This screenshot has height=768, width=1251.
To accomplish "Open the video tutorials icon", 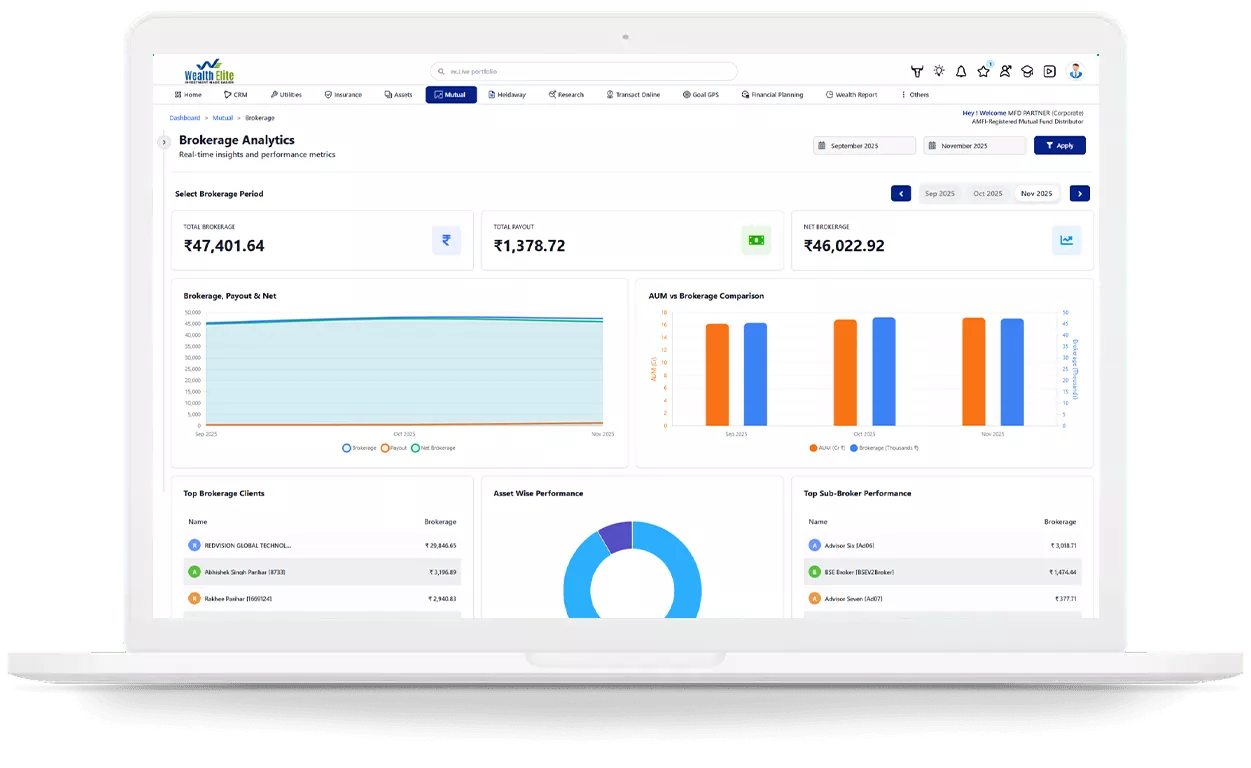I will pos(1050,71).
